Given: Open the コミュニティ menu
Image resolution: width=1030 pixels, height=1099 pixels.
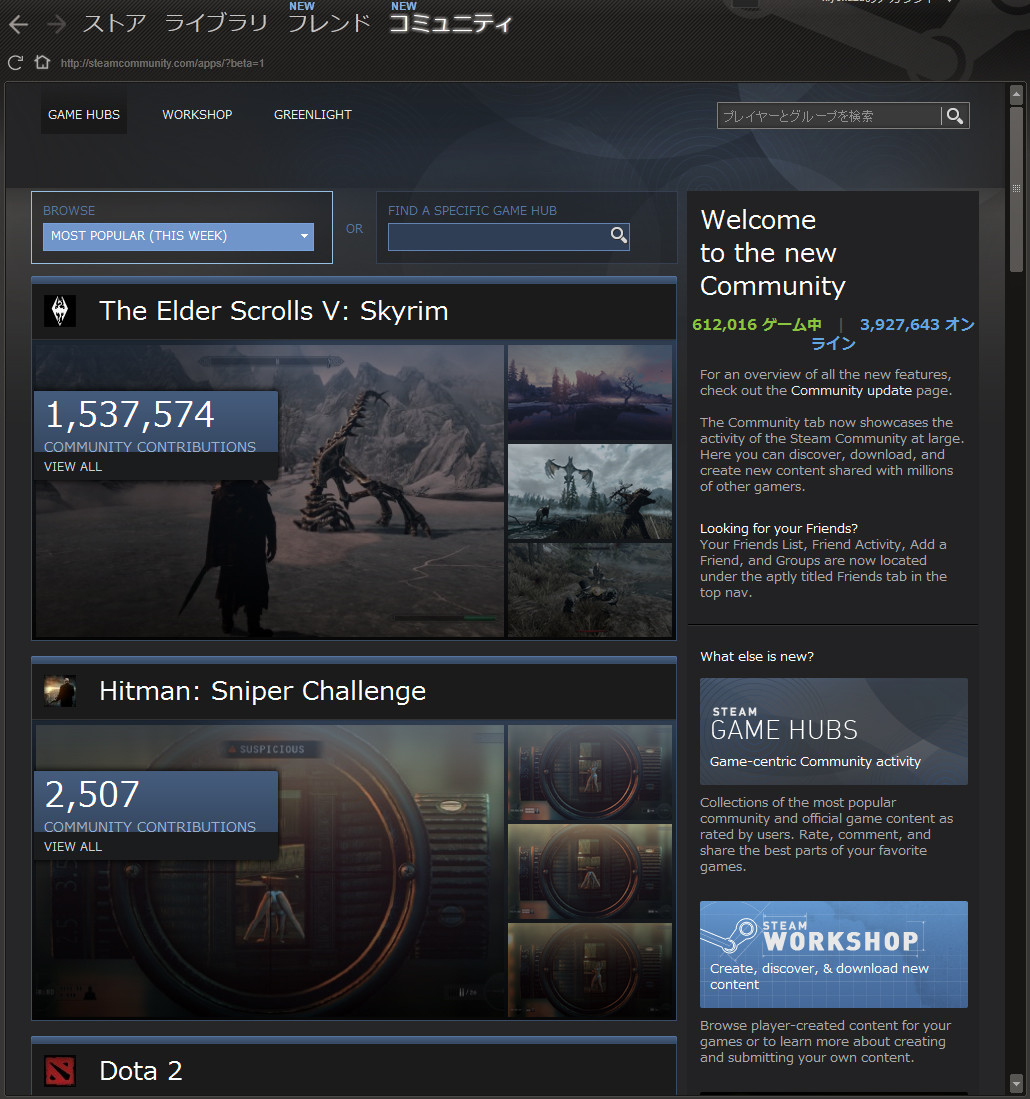Looking at the screenshot, I should point(451,23).
